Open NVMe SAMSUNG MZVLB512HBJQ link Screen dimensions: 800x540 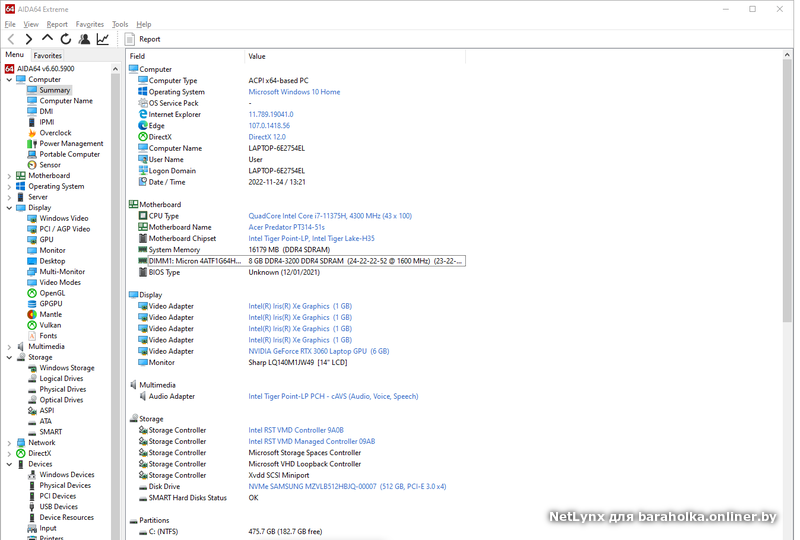pos(347,486)
